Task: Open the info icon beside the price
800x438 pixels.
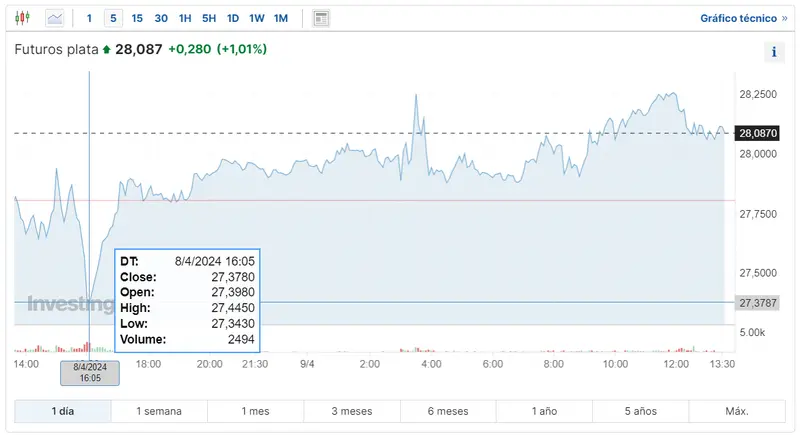Action: point(774,53)
